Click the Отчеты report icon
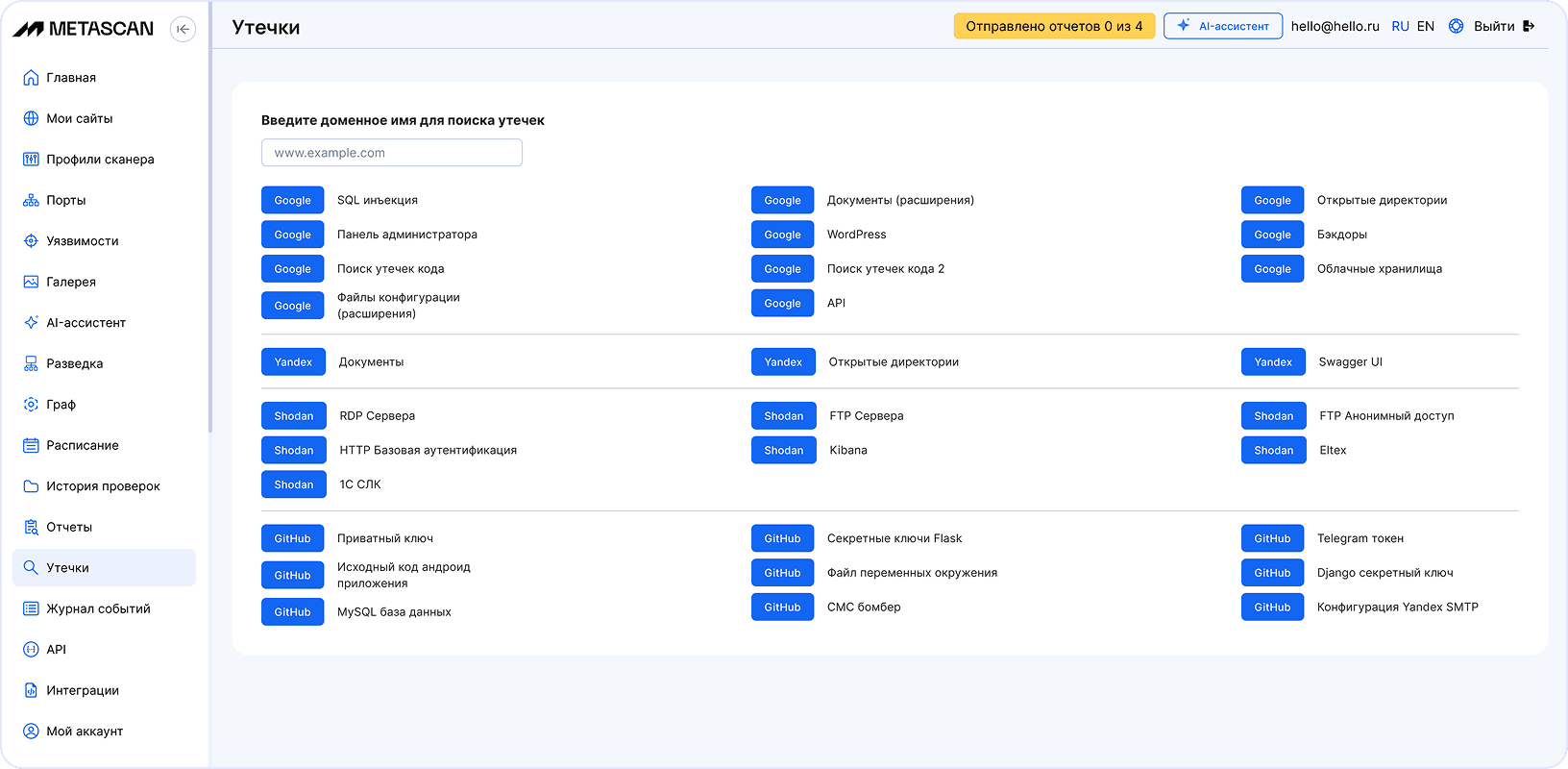 point(31,527)
